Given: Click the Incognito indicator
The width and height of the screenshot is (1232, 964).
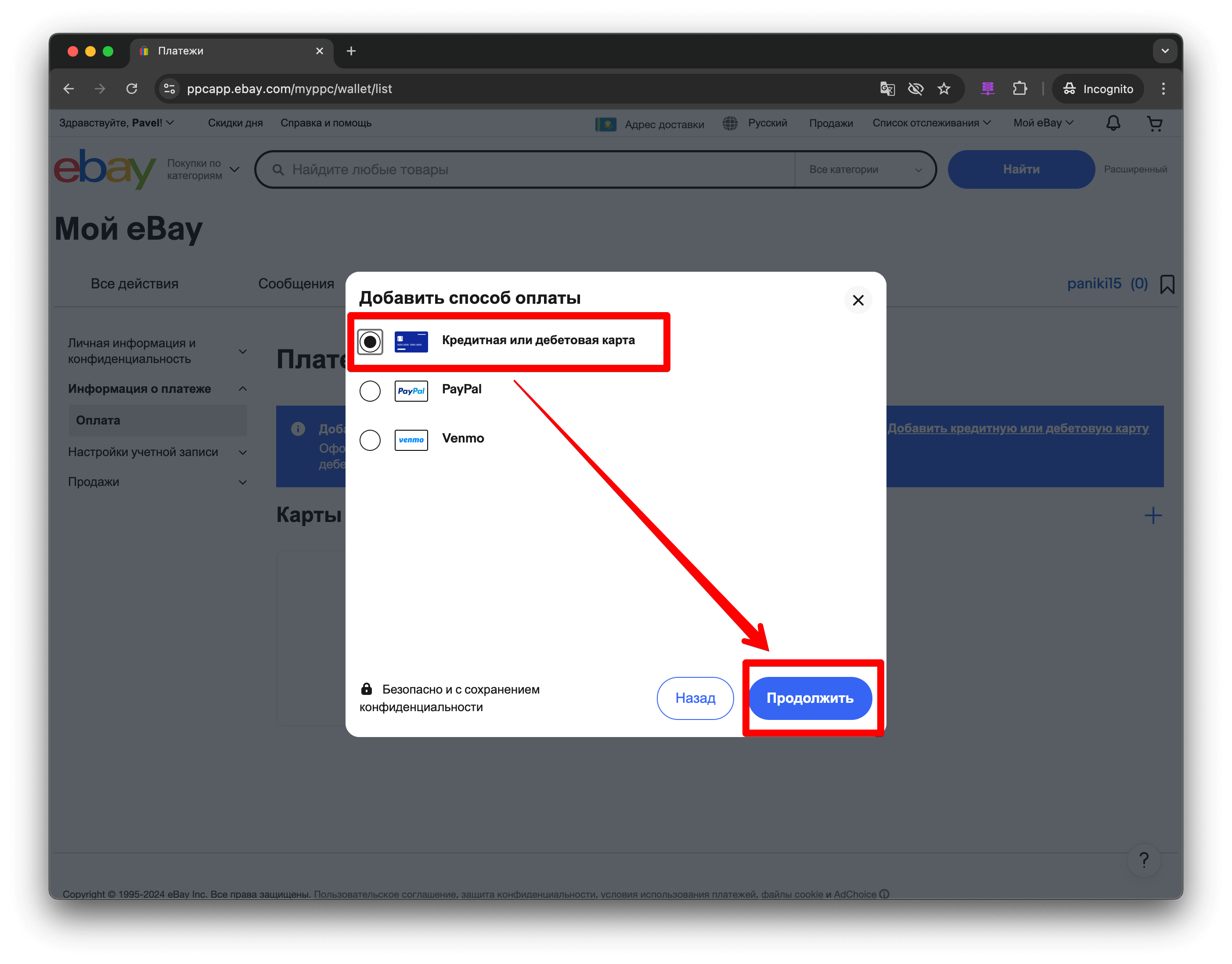Looking at the screenshot, I should (1098, 89).
